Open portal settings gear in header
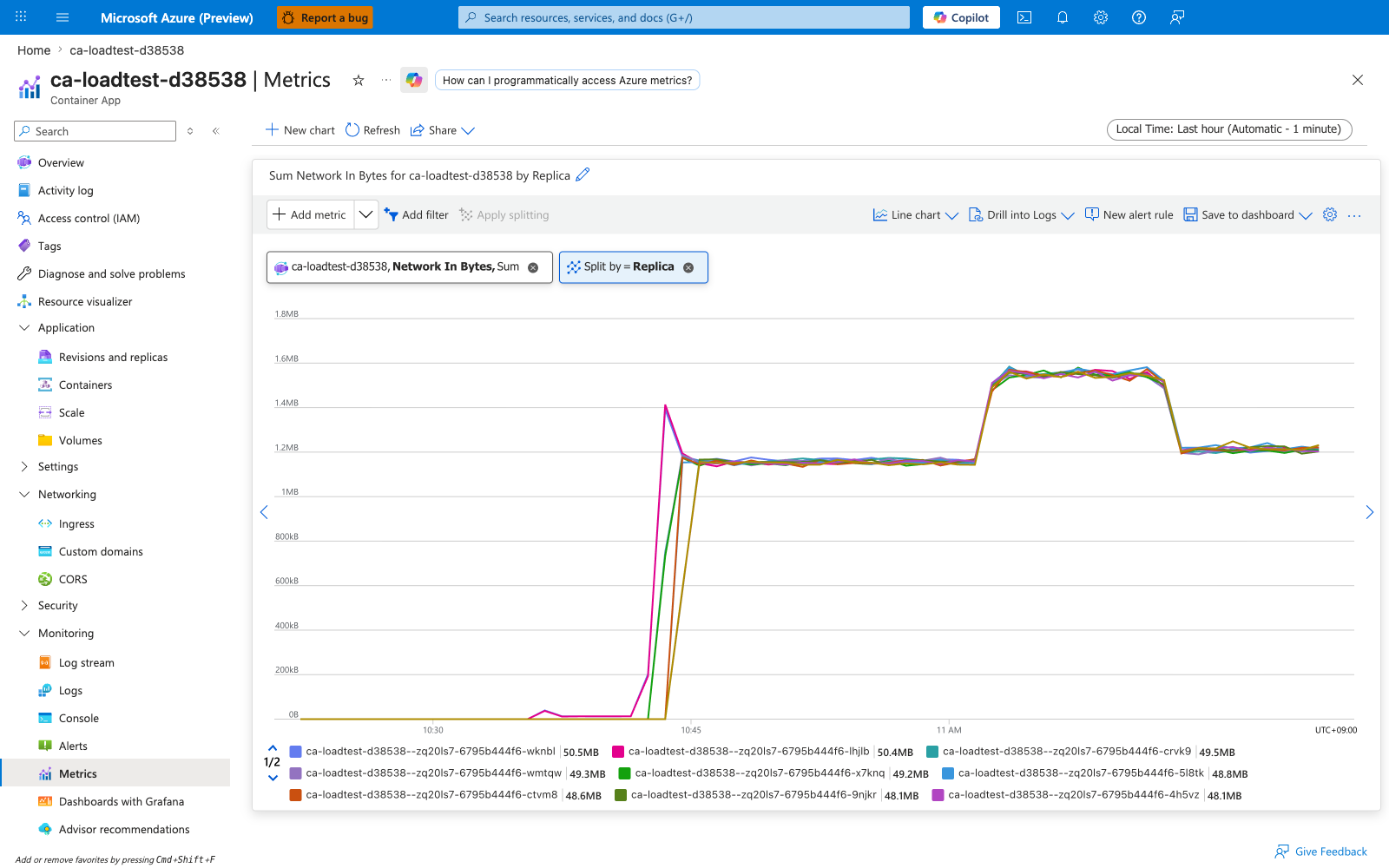Screen dimensions: 1389x868 (1101, 17)
